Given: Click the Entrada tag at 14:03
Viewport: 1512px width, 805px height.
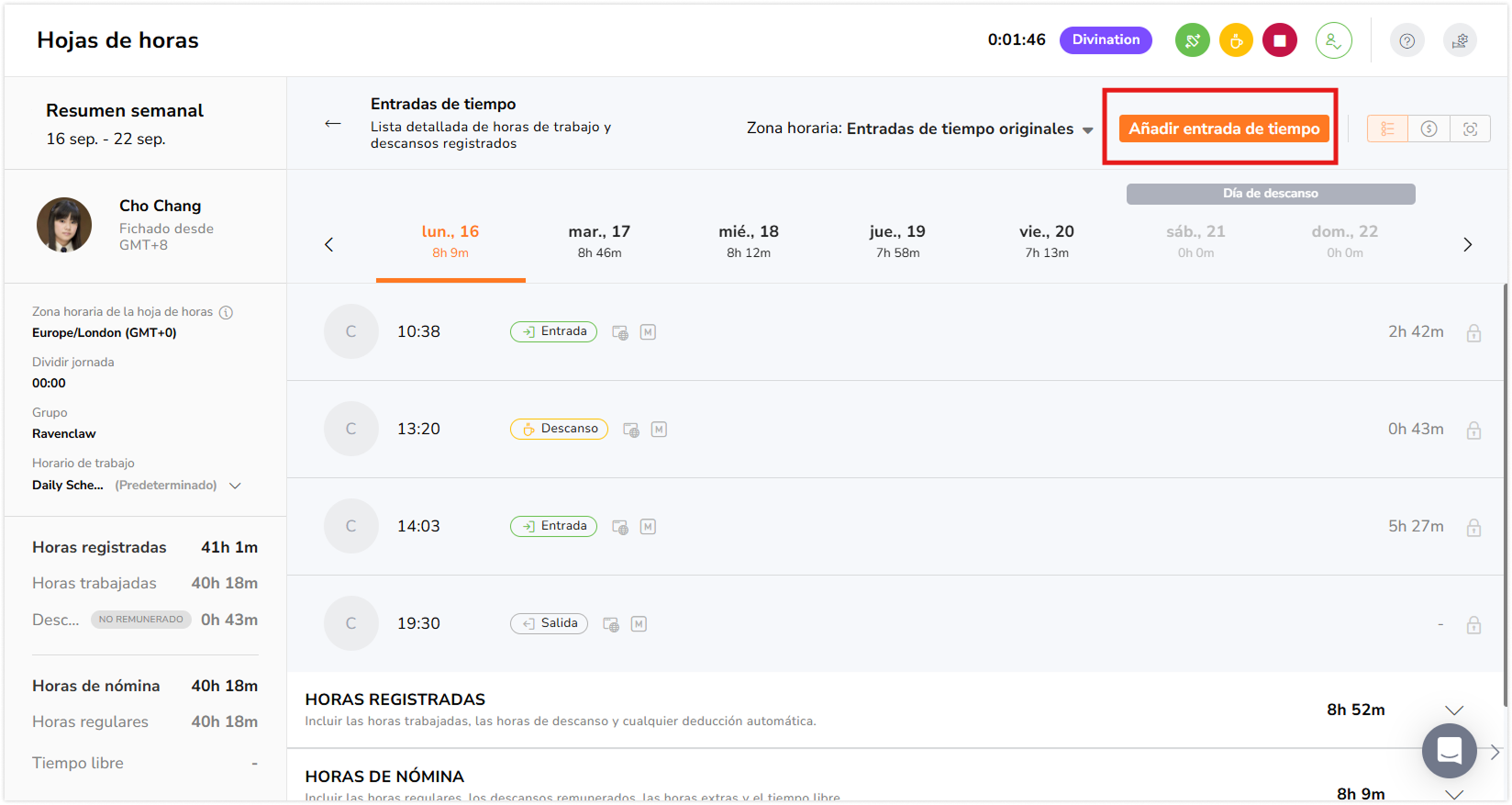Looking at the screenshot, I should pos(553,526).
